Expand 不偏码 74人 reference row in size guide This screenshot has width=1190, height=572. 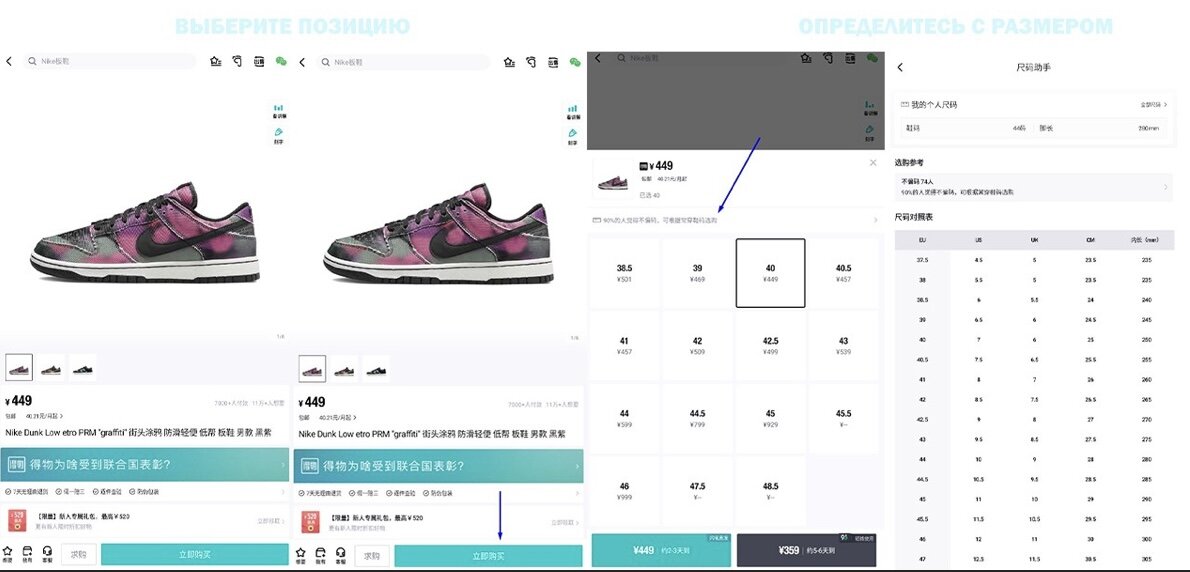point(1034,186)
